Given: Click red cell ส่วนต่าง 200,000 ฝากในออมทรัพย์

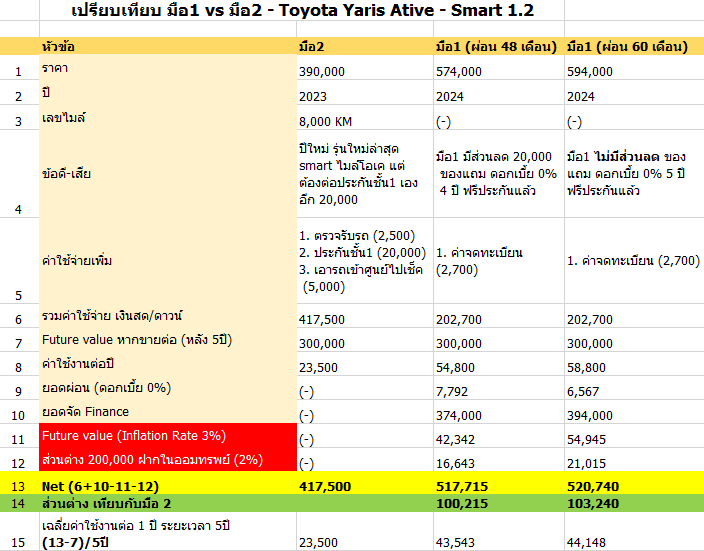Looking at the screenshot, I should (168, 459).
